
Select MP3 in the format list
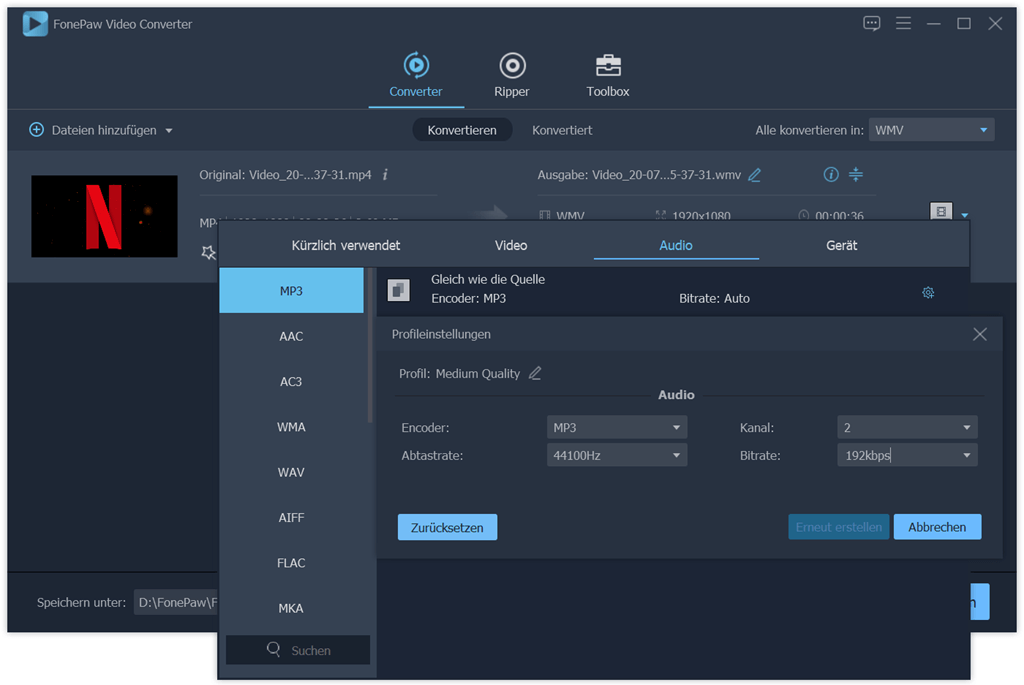(291, 291)
